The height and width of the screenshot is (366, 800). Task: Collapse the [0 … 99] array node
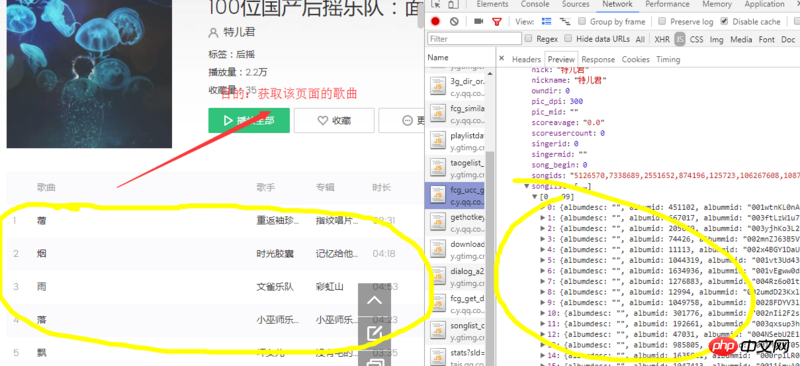point(535,197)
